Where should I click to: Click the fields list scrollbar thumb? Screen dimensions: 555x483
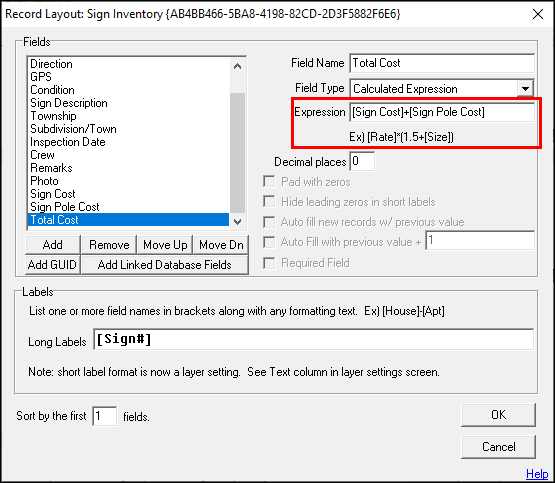238,153
